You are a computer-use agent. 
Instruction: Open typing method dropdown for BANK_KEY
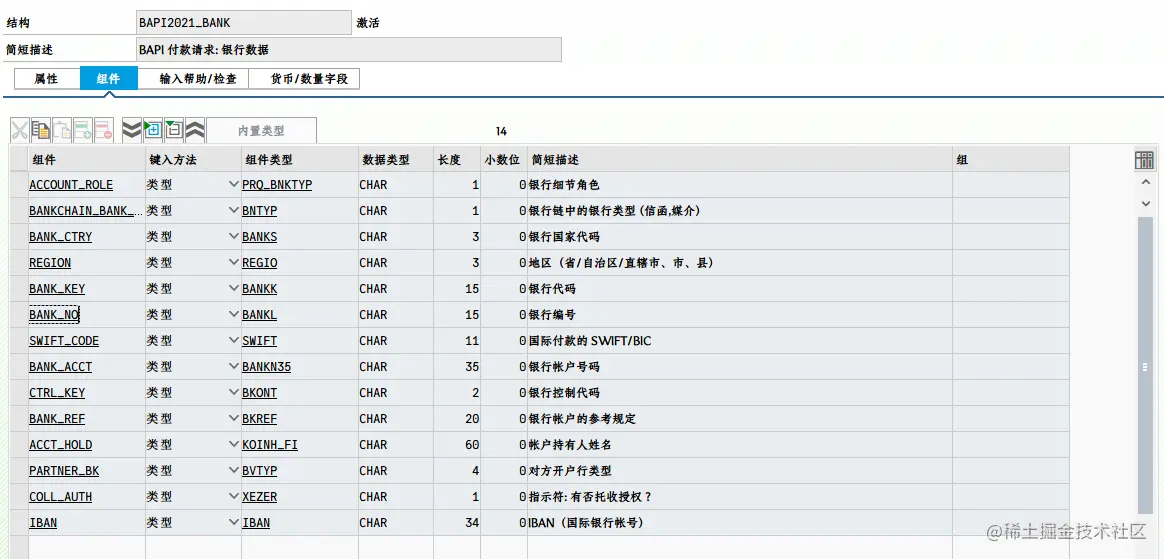pos(234,289)
